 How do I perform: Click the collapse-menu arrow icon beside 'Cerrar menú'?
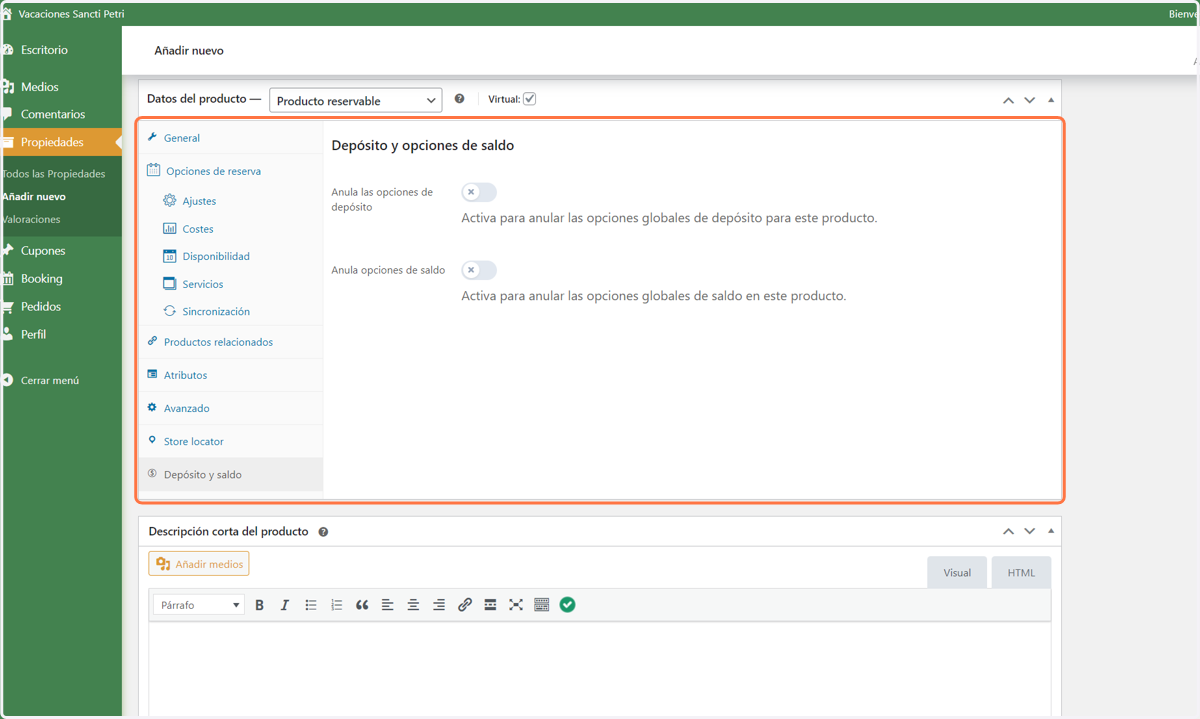7,380
